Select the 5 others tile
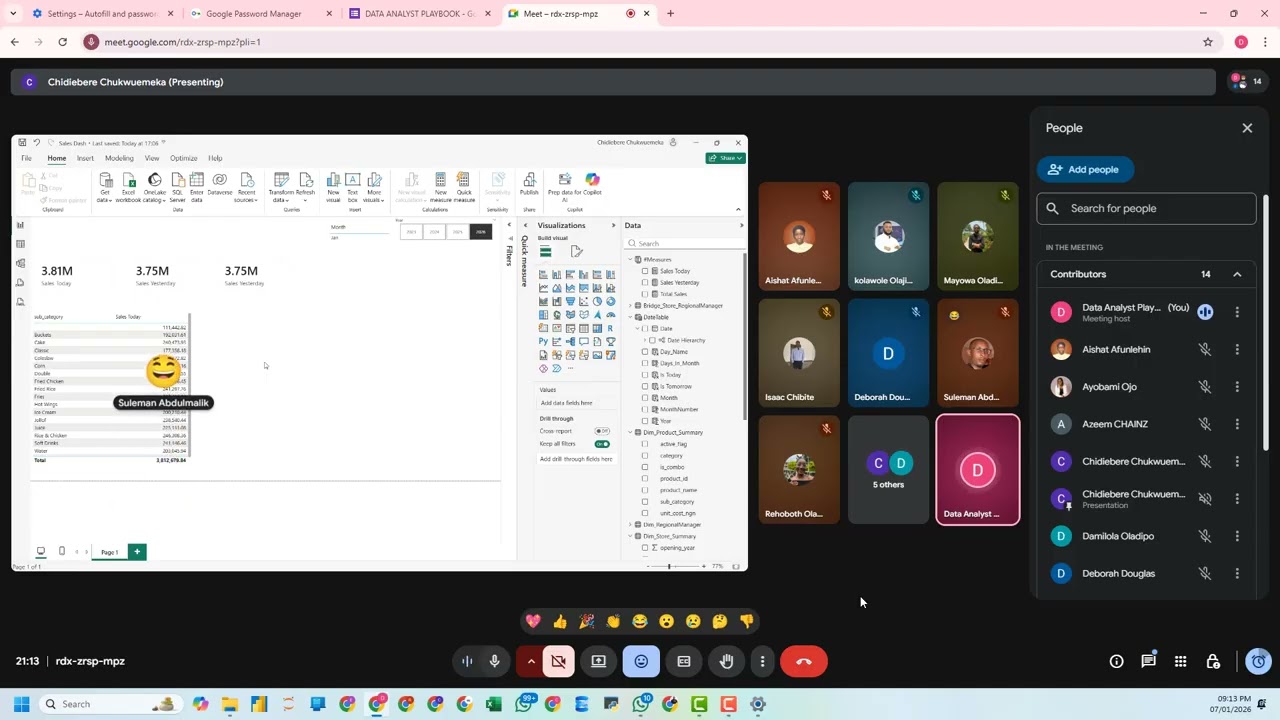 coord(888,470)
